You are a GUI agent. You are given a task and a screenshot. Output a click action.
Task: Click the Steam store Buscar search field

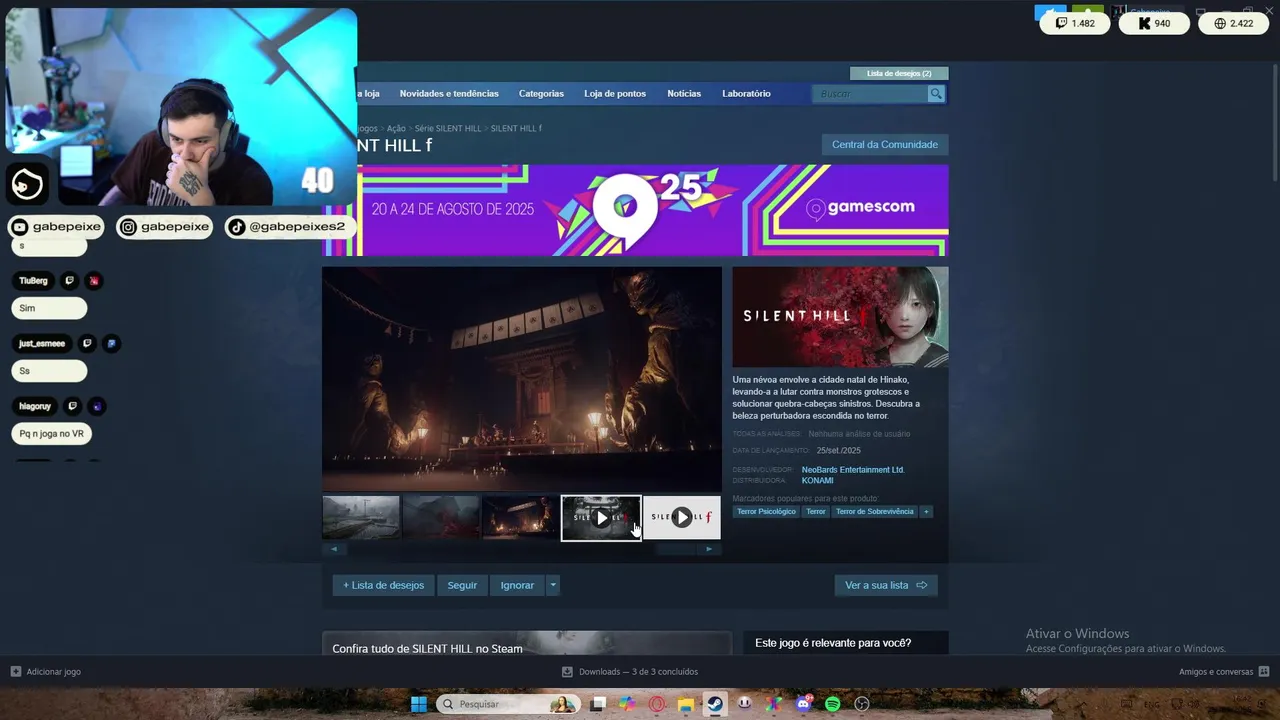coord(870,94)
